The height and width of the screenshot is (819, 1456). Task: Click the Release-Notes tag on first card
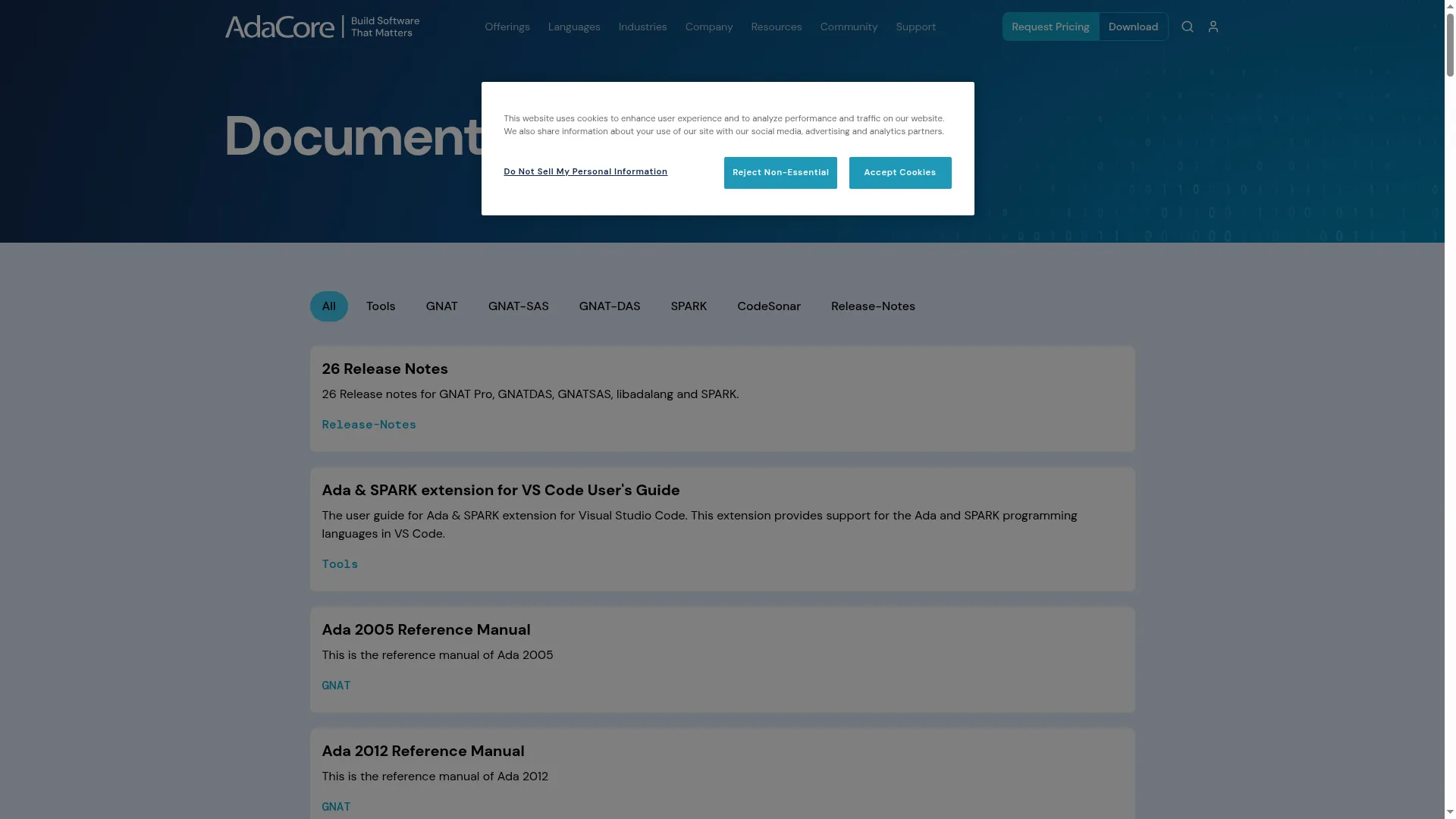pyautogui.click(x=369, y=425)
